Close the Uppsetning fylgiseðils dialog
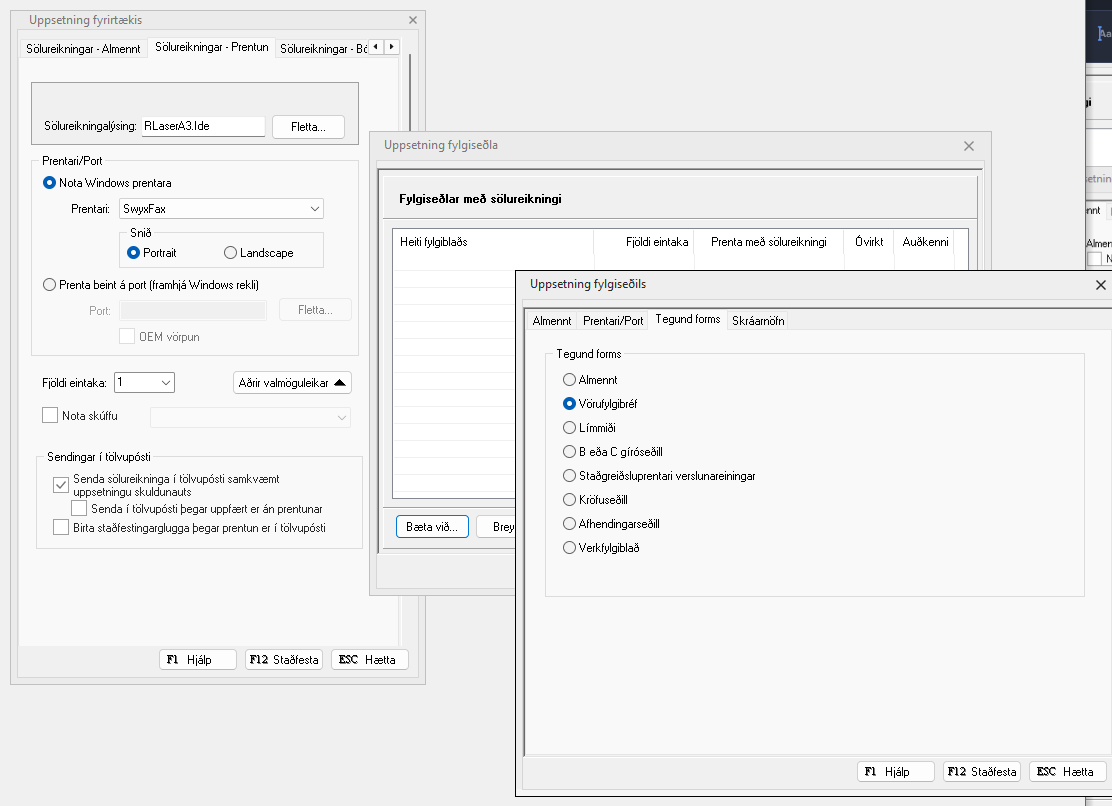 1101,285
